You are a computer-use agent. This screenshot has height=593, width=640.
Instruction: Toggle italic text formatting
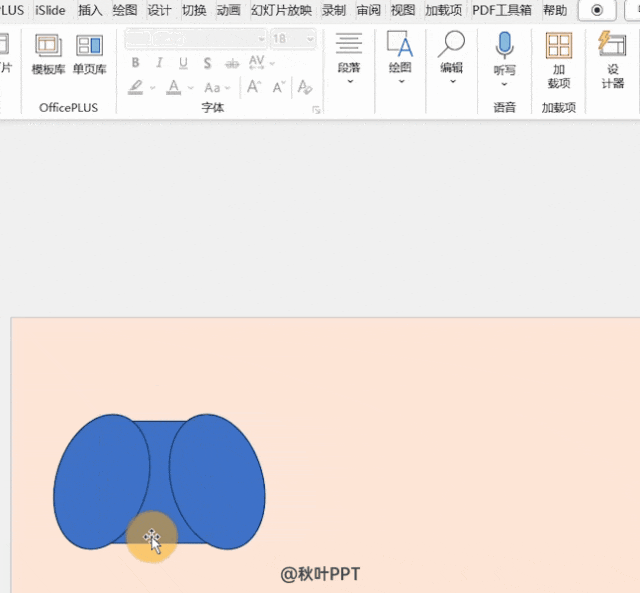(x=159, y=63)
